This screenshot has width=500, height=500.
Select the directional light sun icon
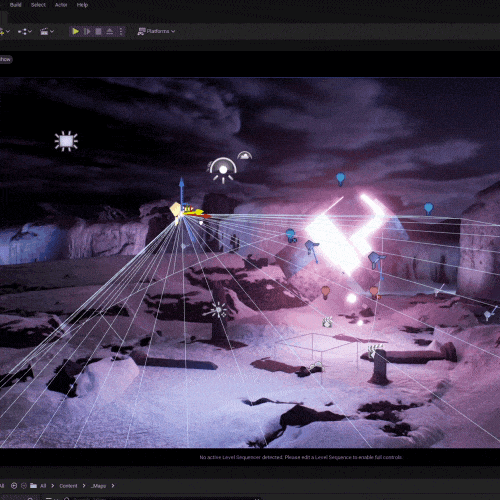pyautogui.click(x=66, y=141)
